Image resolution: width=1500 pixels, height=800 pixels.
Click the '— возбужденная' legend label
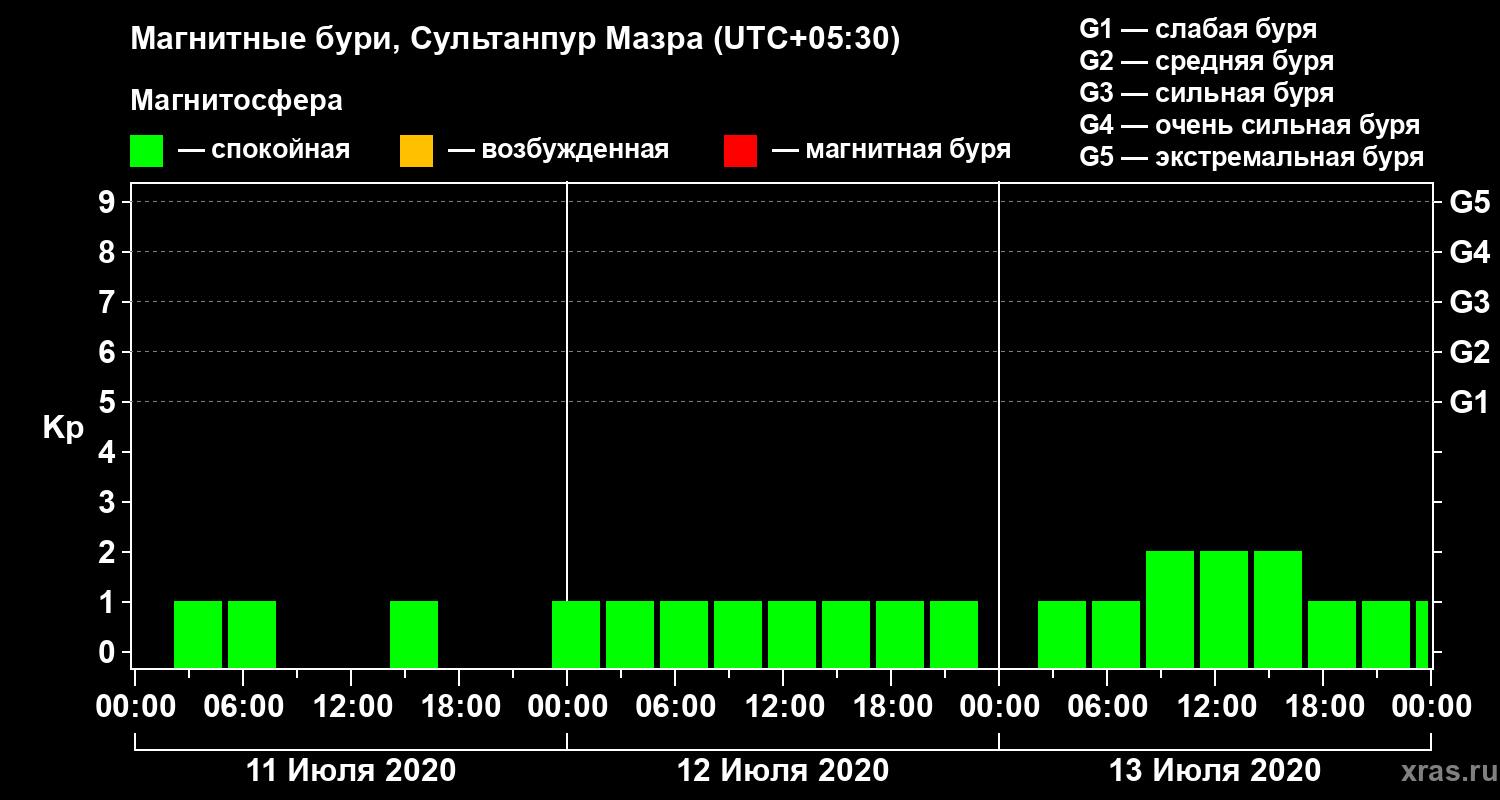pos(558,150)
